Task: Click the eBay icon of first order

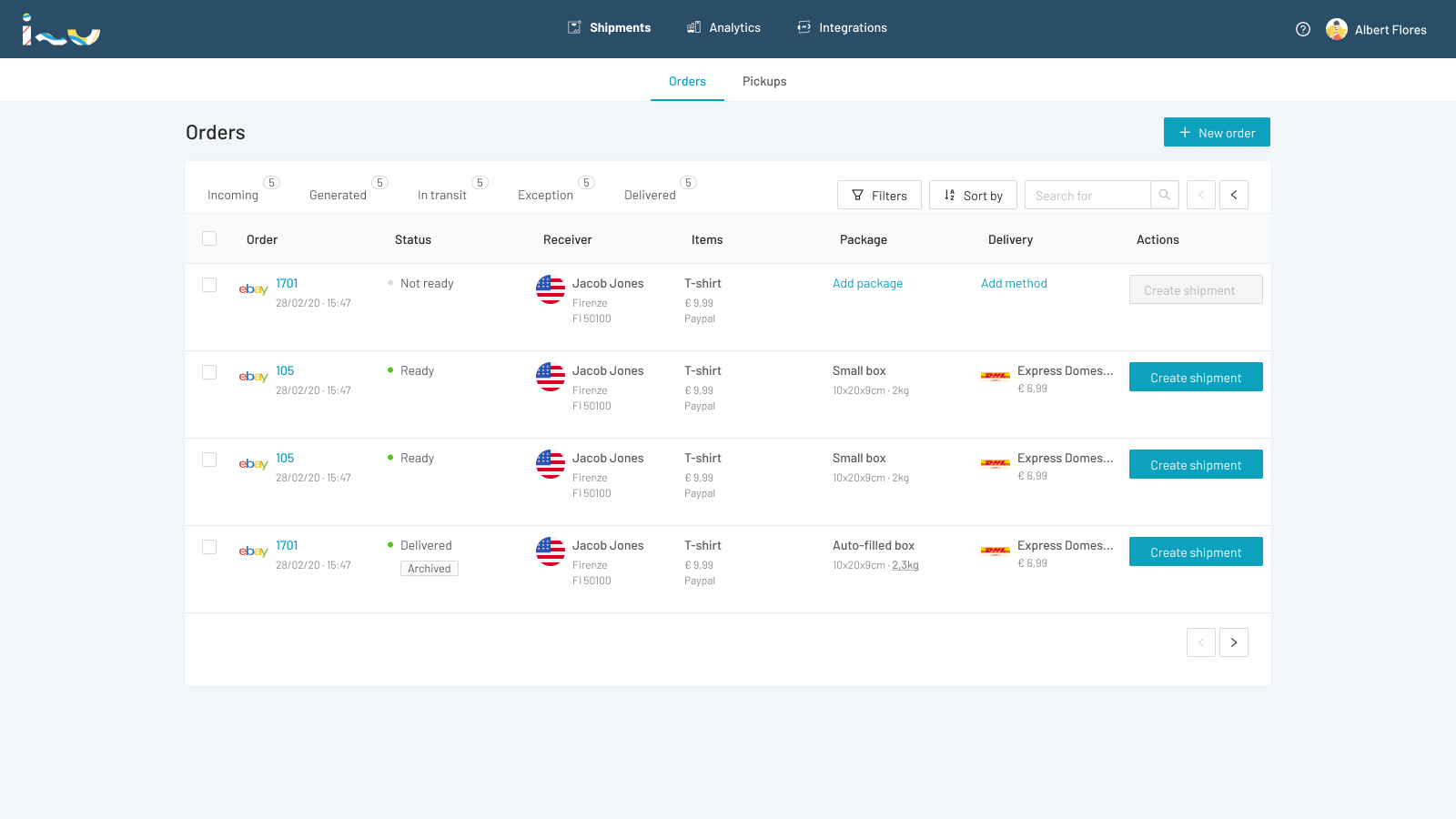Action: pos(253,289)
